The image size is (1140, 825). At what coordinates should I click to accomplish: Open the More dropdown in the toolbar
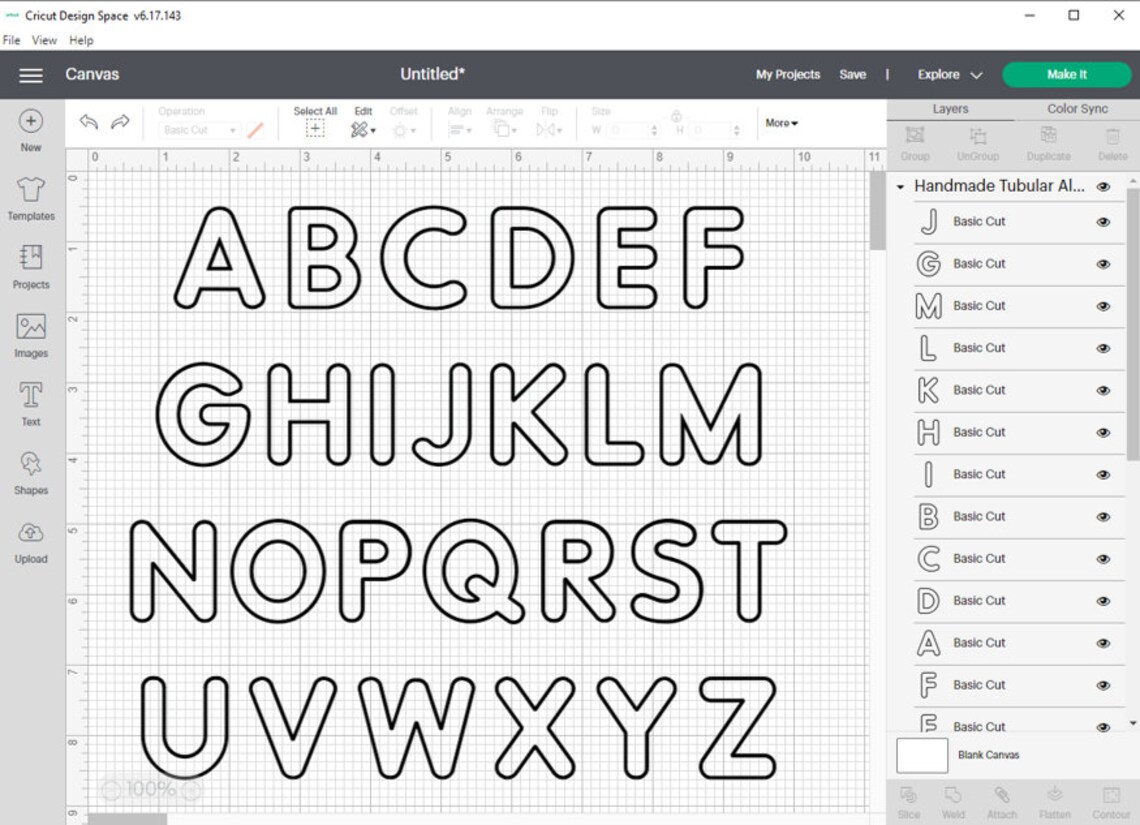(781, 123)
